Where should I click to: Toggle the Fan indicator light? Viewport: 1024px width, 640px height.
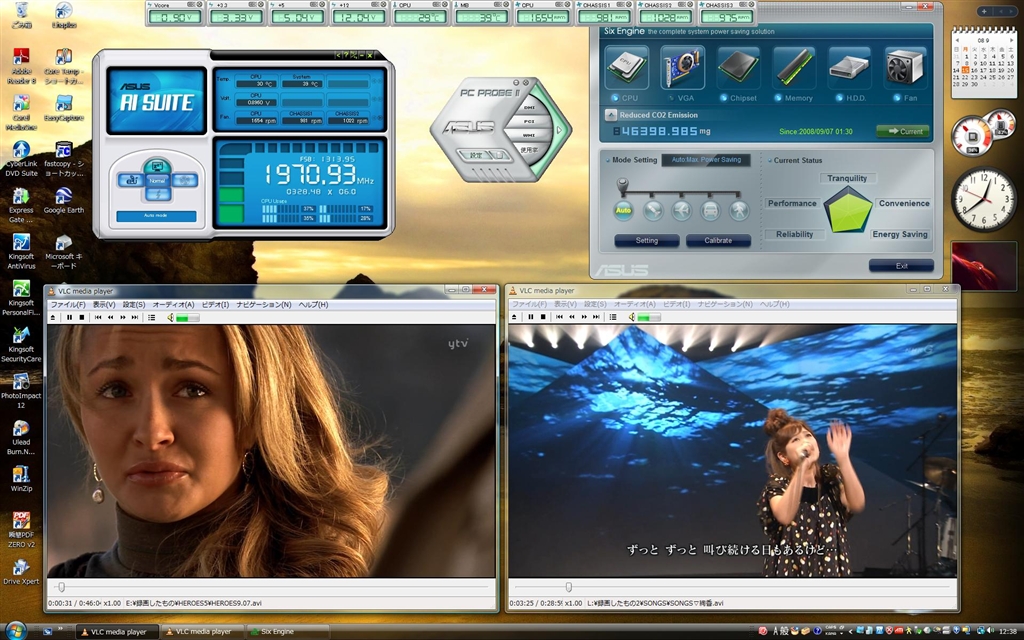pos(898,98)
